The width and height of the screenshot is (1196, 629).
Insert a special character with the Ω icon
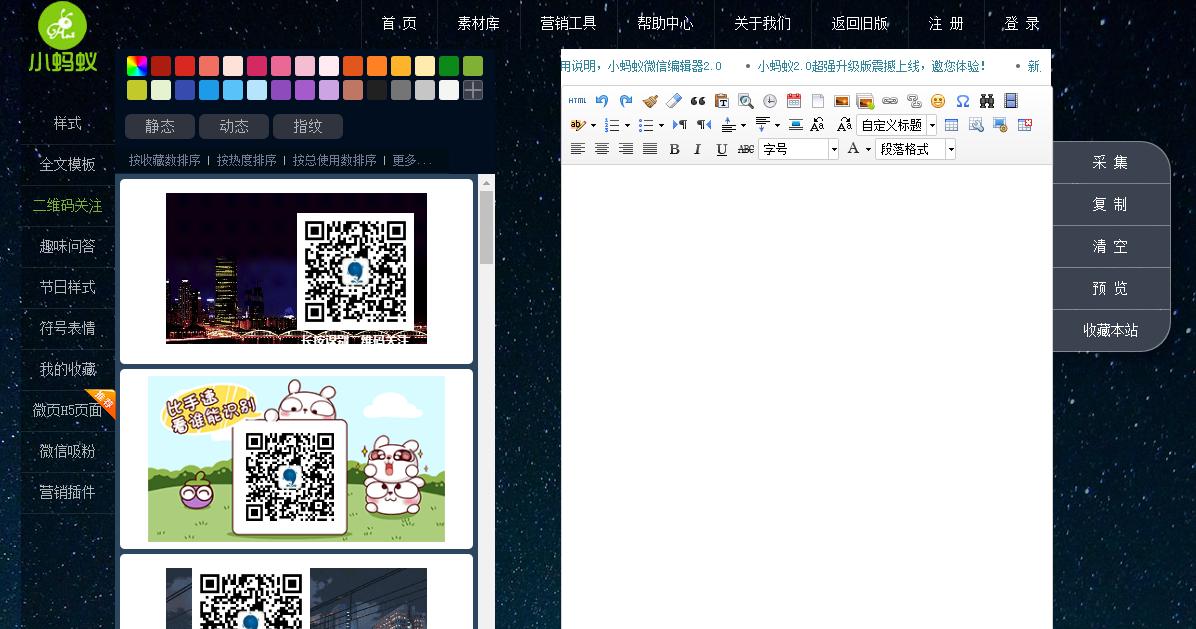pos(962,100)
